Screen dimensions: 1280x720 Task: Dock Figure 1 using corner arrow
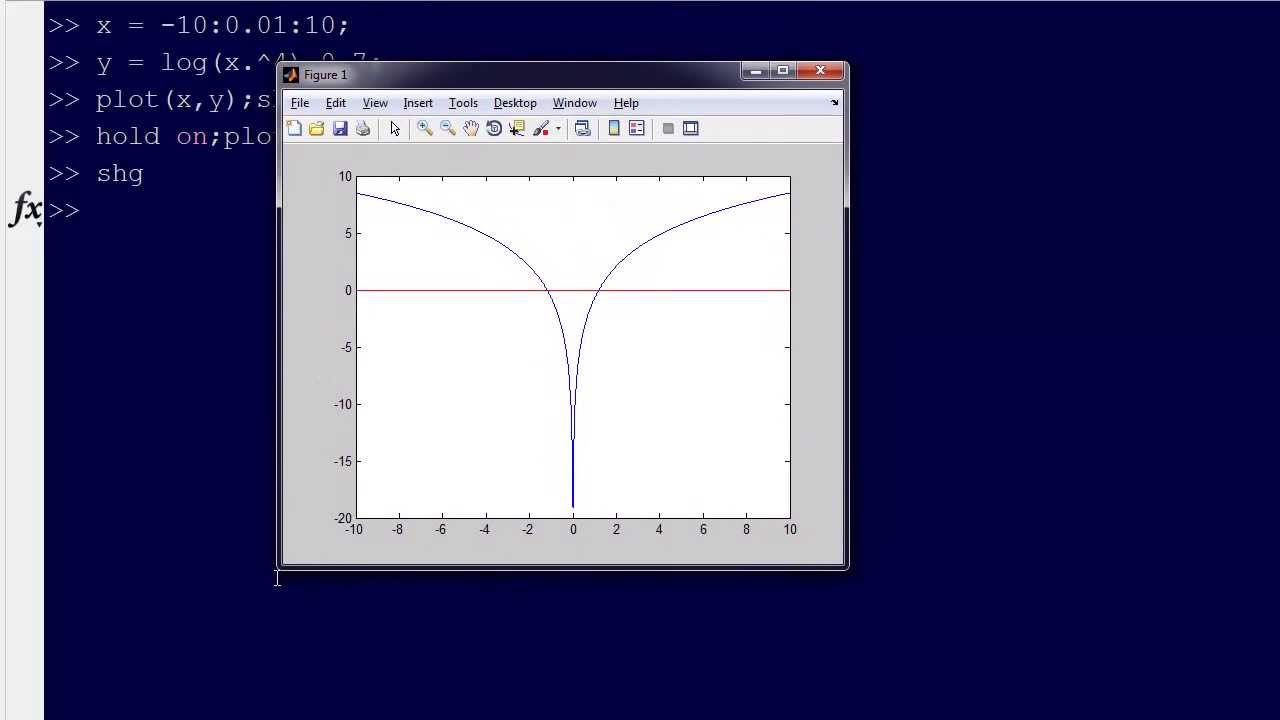point(834,102)
